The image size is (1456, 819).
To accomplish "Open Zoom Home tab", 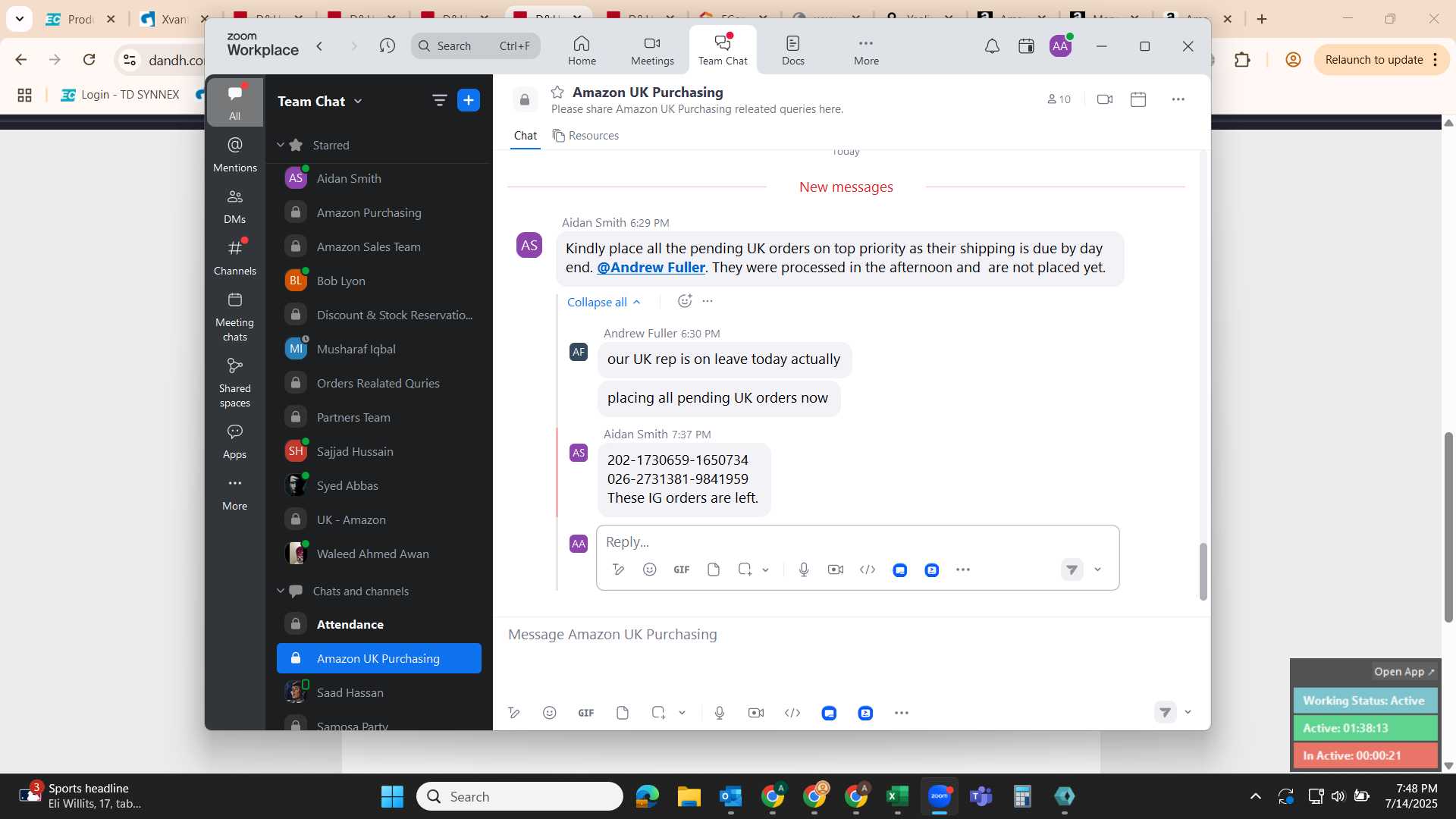I will point(582,50).
